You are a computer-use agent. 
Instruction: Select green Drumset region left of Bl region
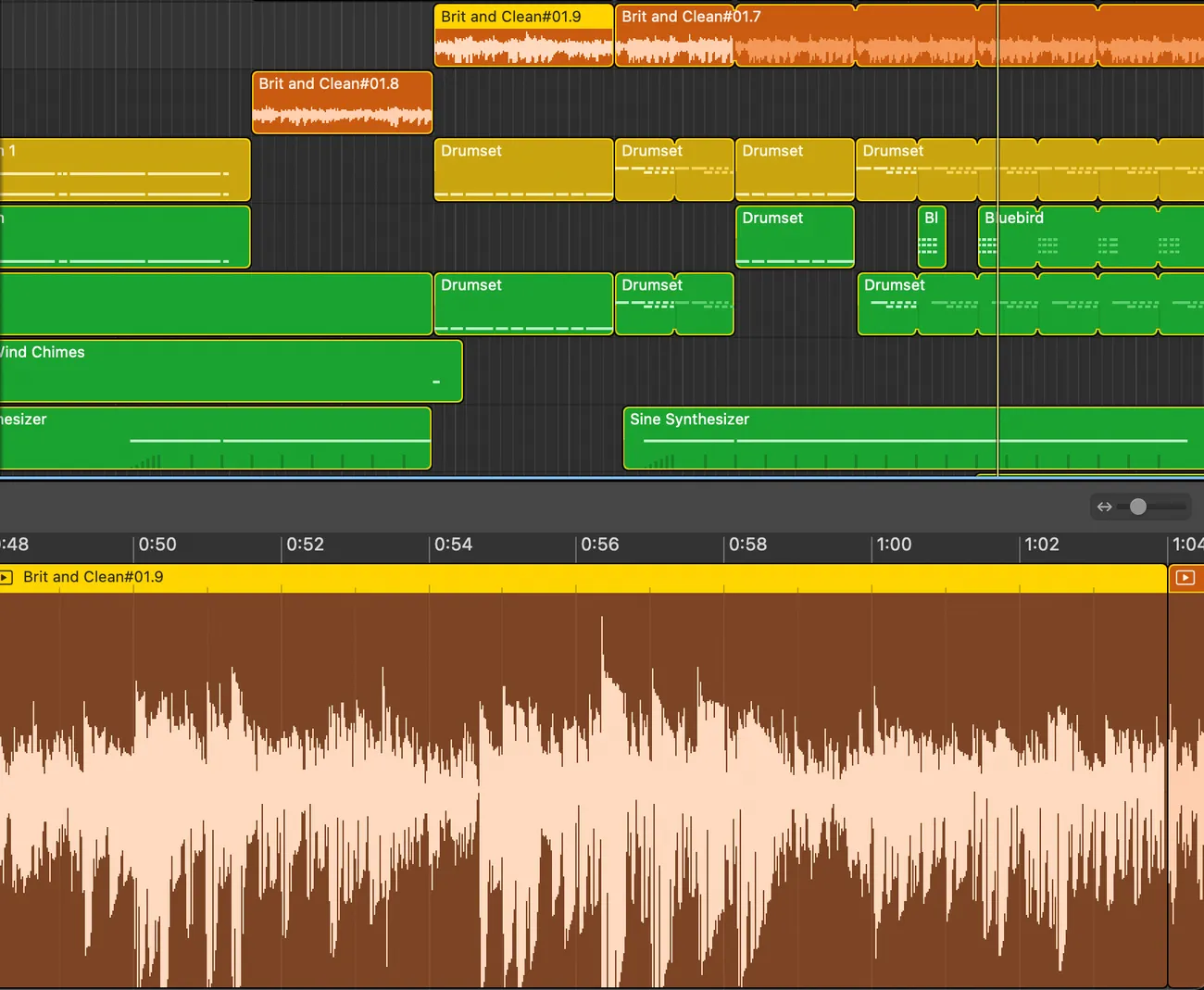point(795,236)
